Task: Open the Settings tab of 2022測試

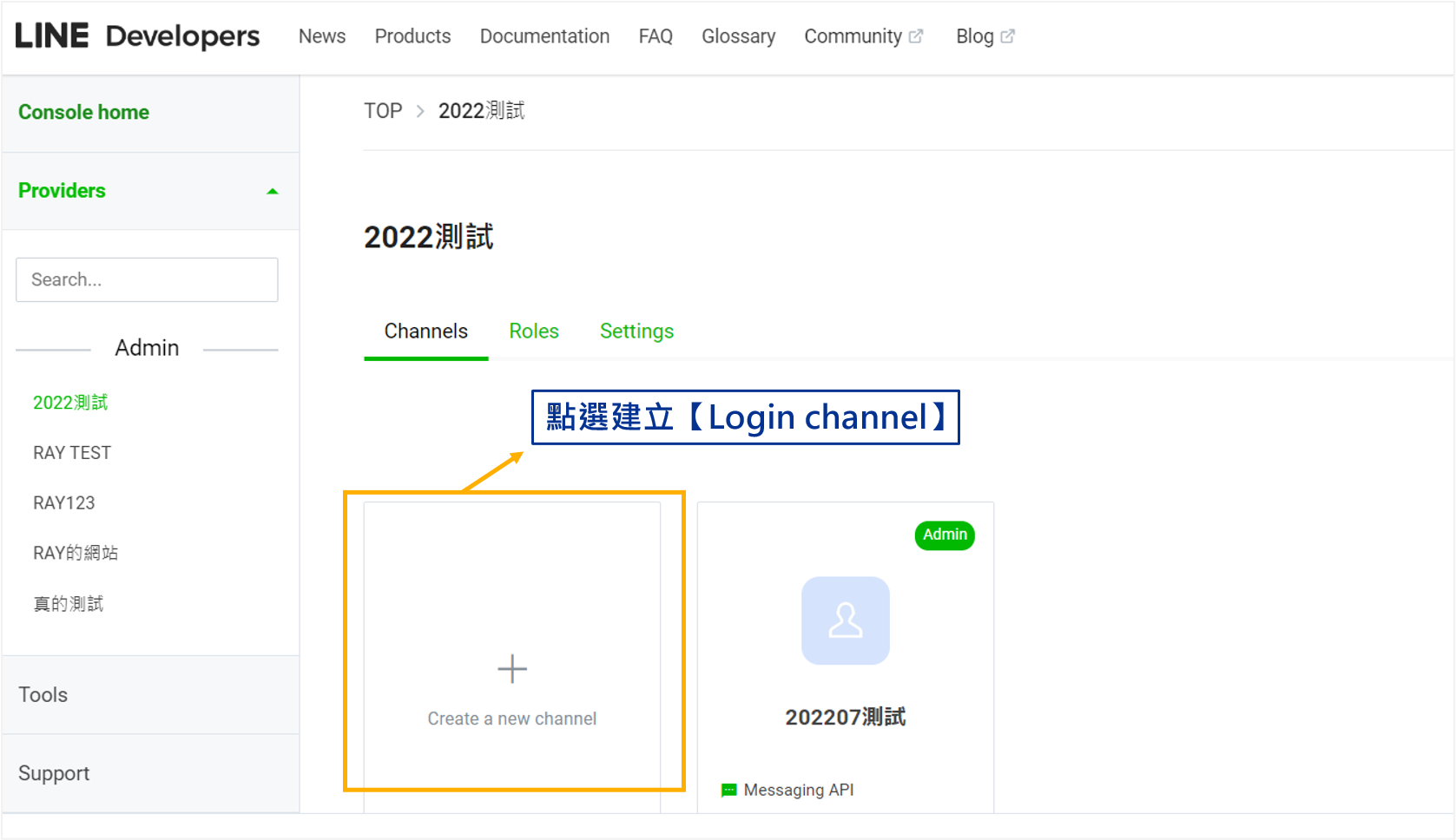Action: pos(636,331)
